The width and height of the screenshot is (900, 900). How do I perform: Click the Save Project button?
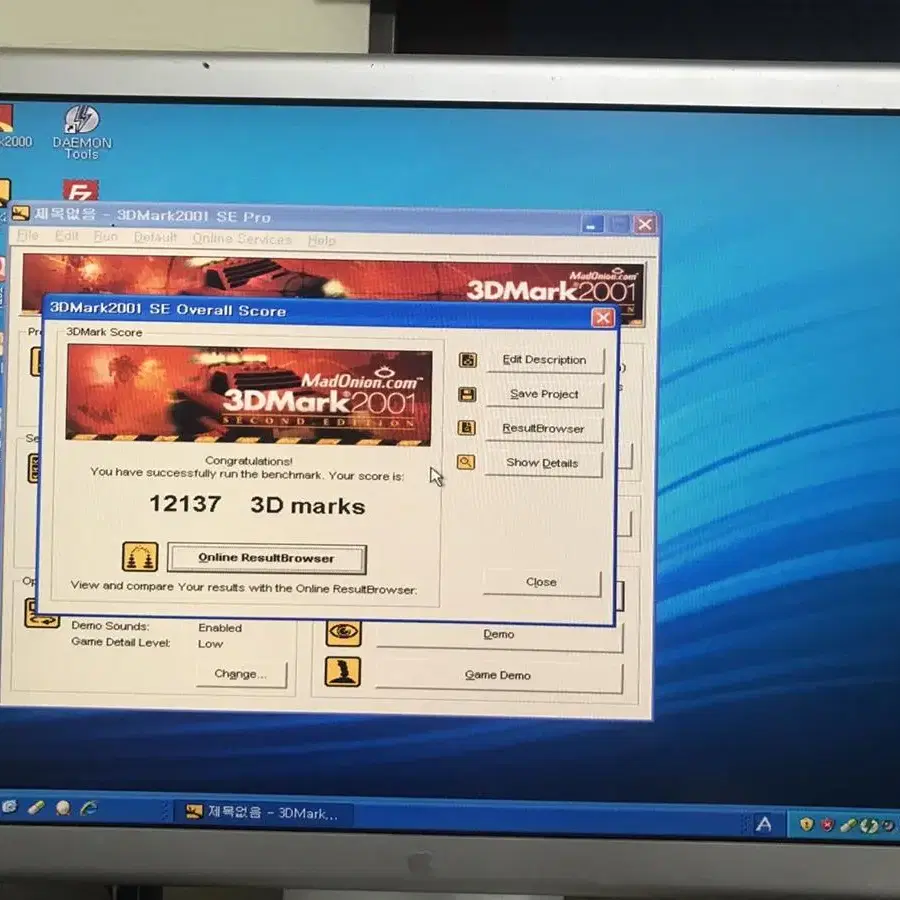[x=544, y=395]
